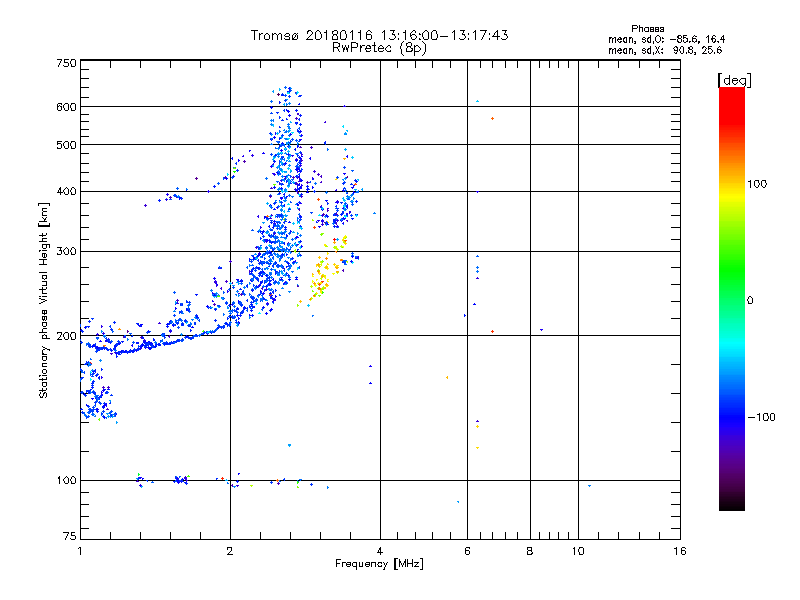Click the "0" degree label beside the color bar

[x=750, y=301]
